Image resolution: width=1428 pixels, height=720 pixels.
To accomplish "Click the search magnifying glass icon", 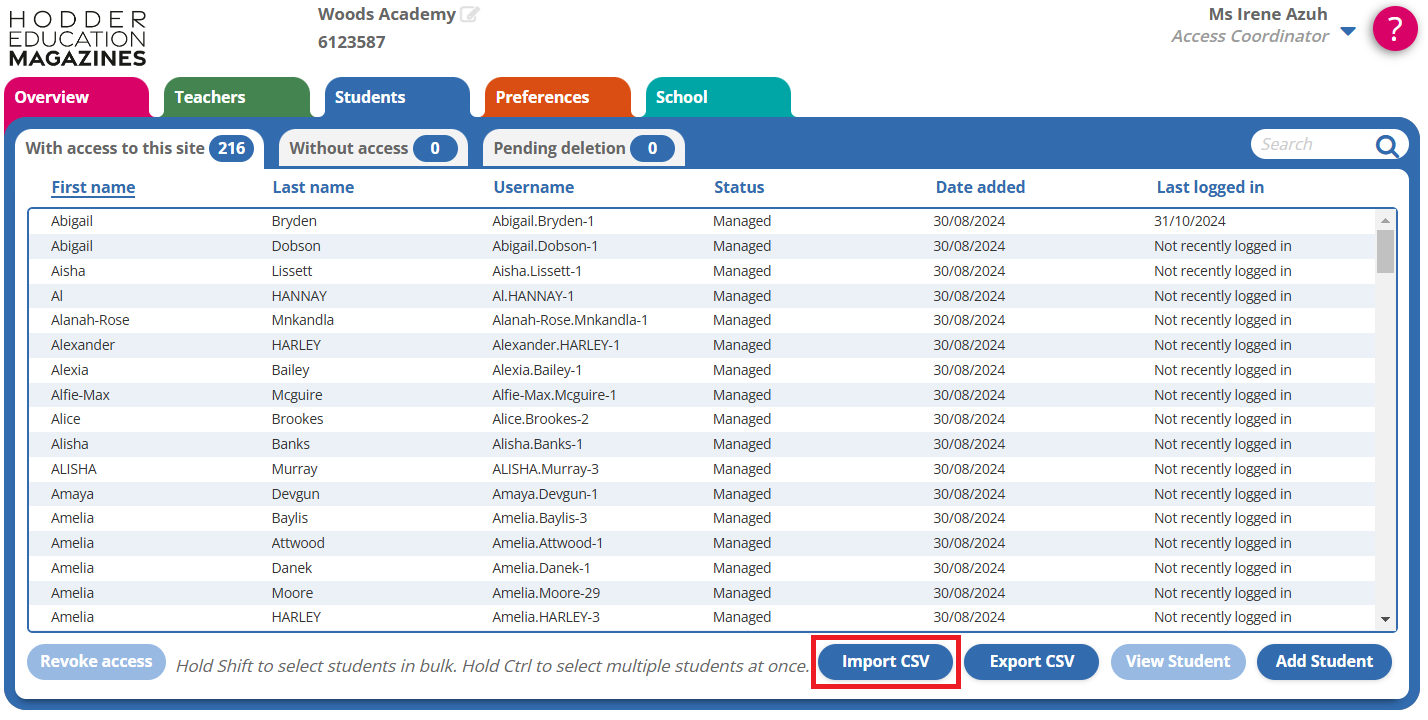I will point(1386,146).
